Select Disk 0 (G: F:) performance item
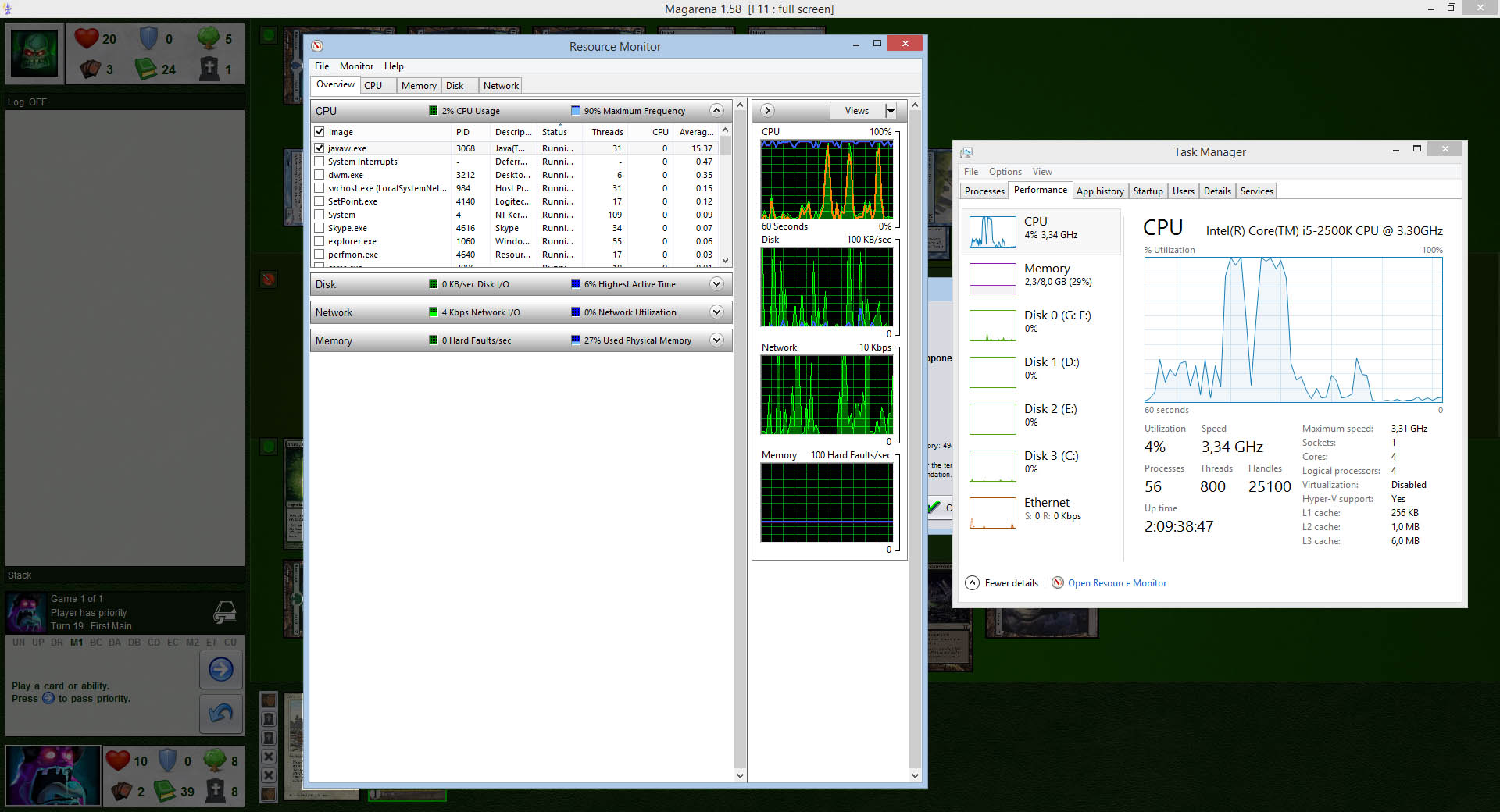This screenshot has height=812, width=1500. coord(1056,322)
